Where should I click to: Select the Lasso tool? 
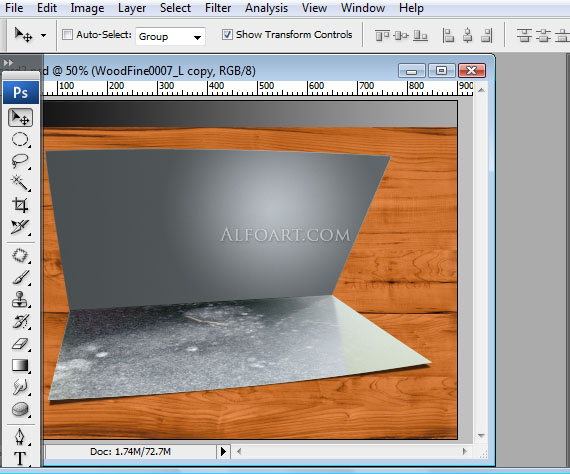20,161
